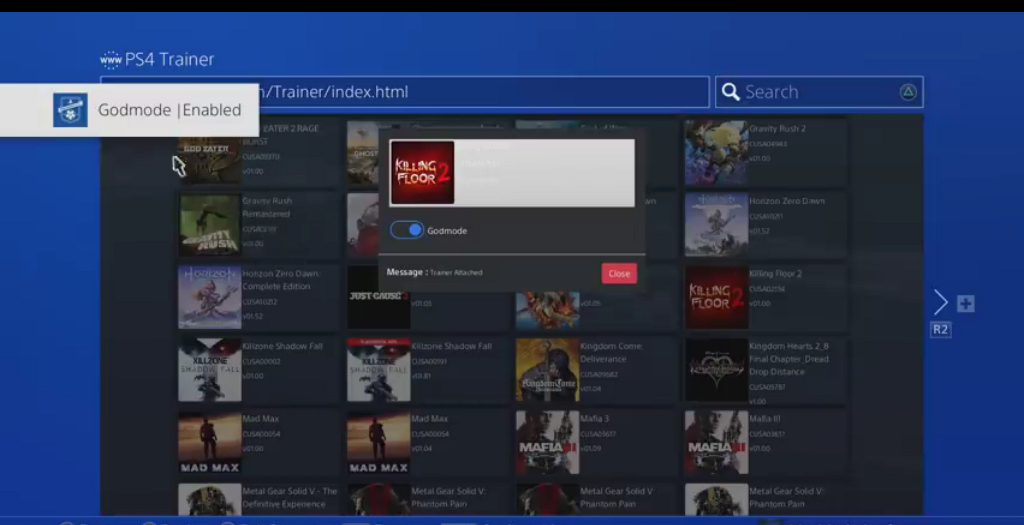Select Horizon Zero Dawn Complete Edition thumbnail
The width and height of the screenshot is (1024, 525).
tap(209, 297)
